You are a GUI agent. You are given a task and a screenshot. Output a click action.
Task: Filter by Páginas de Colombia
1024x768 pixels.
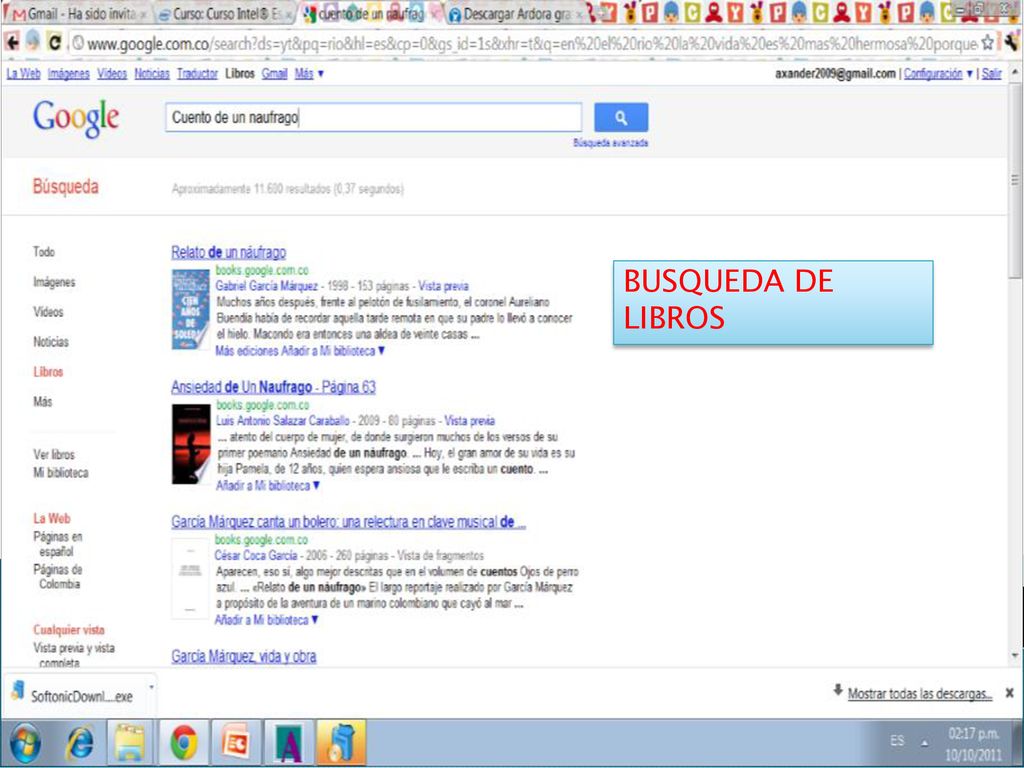(57, 577)
